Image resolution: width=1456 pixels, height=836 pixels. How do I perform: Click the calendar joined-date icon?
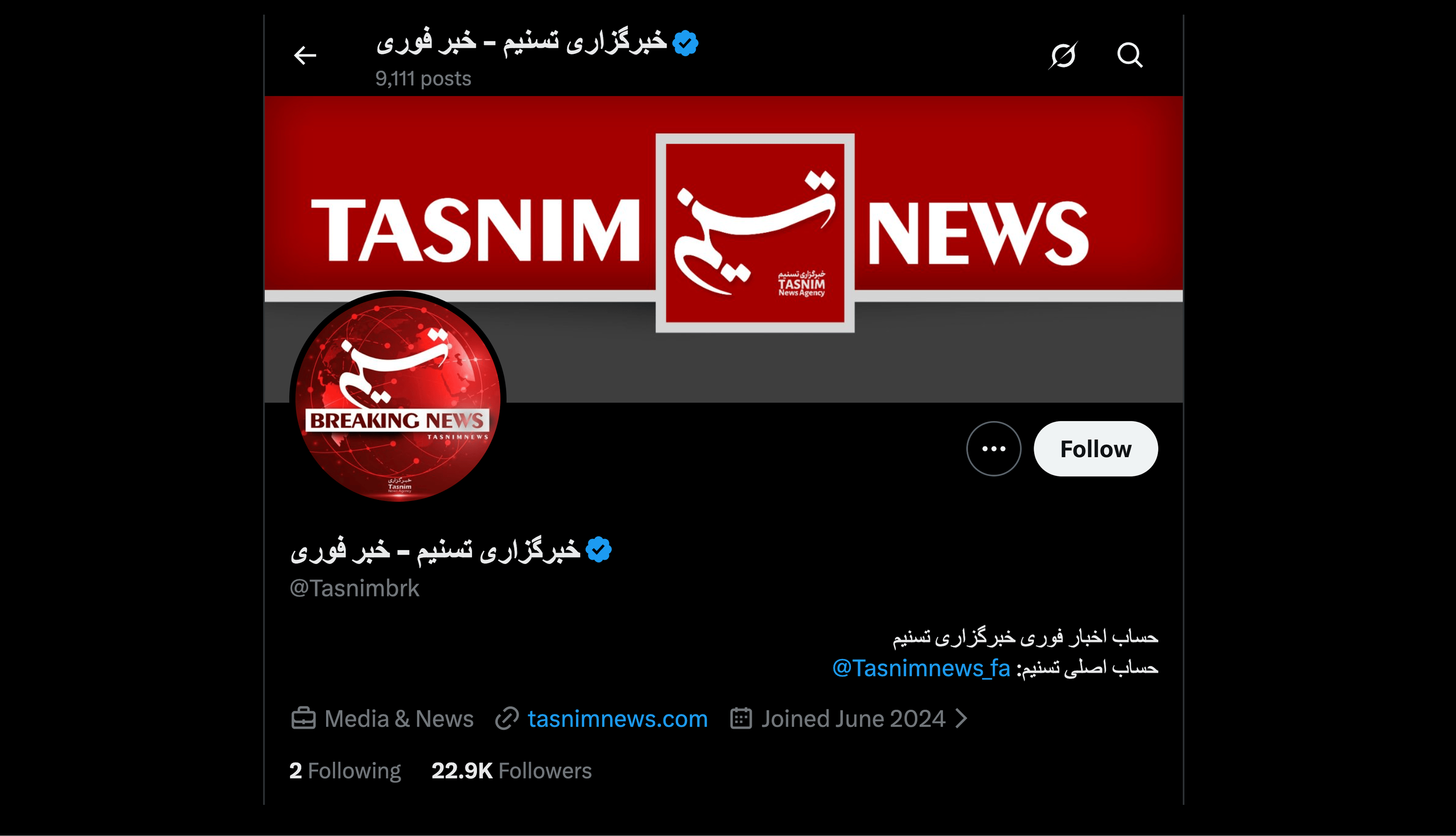point(741,718)
